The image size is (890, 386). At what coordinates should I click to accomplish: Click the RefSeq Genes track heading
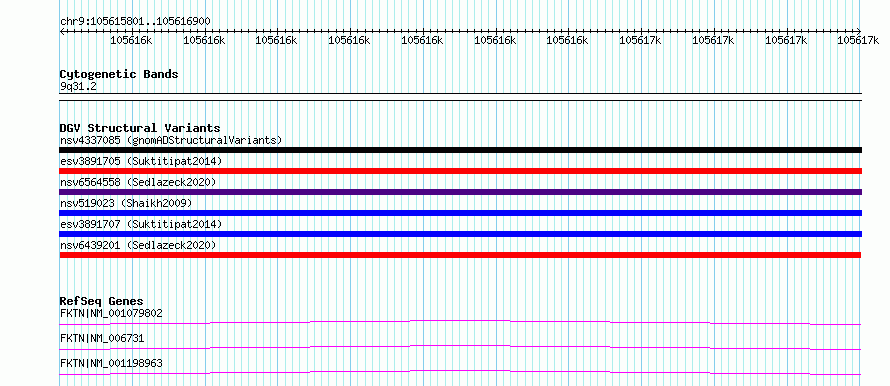coord(102,301)
